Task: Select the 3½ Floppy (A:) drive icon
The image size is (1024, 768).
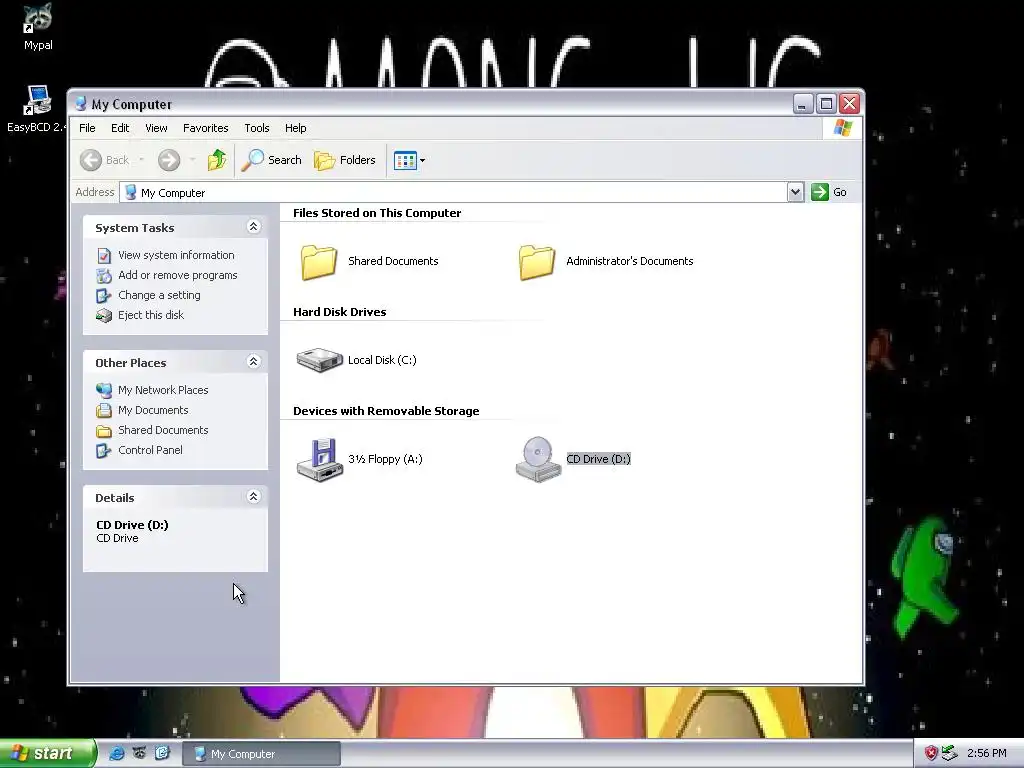Action: pos(319,460)
